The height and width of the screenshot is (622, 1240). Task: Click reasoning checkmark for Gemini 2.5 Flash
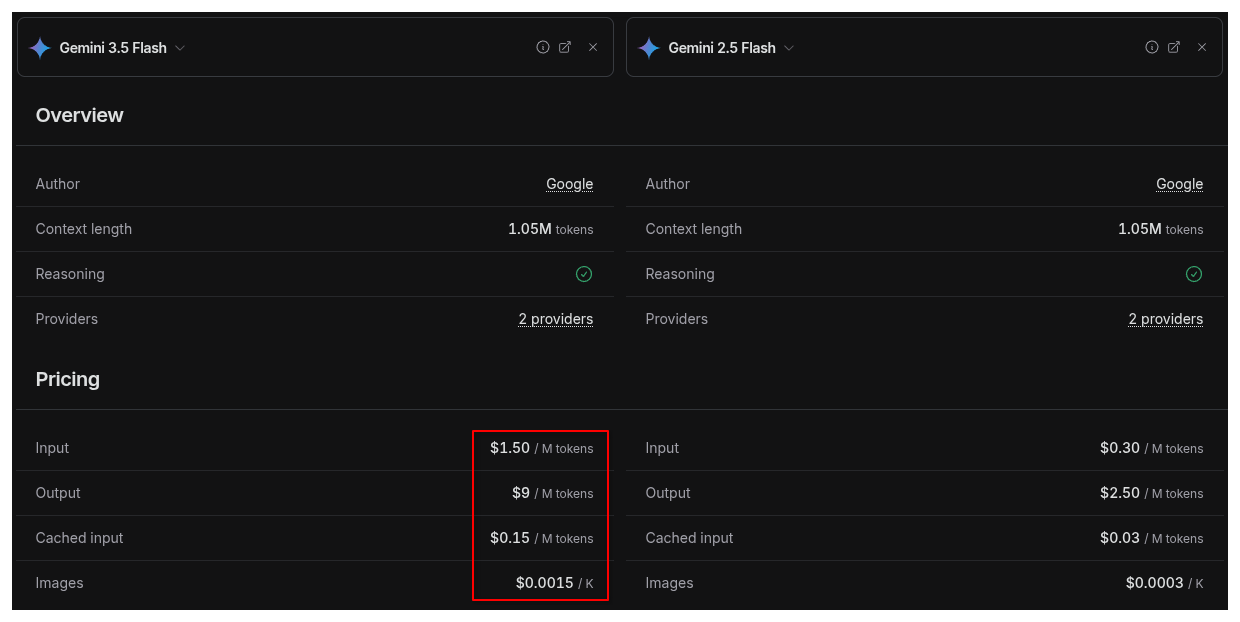[x=1194, y=274]
